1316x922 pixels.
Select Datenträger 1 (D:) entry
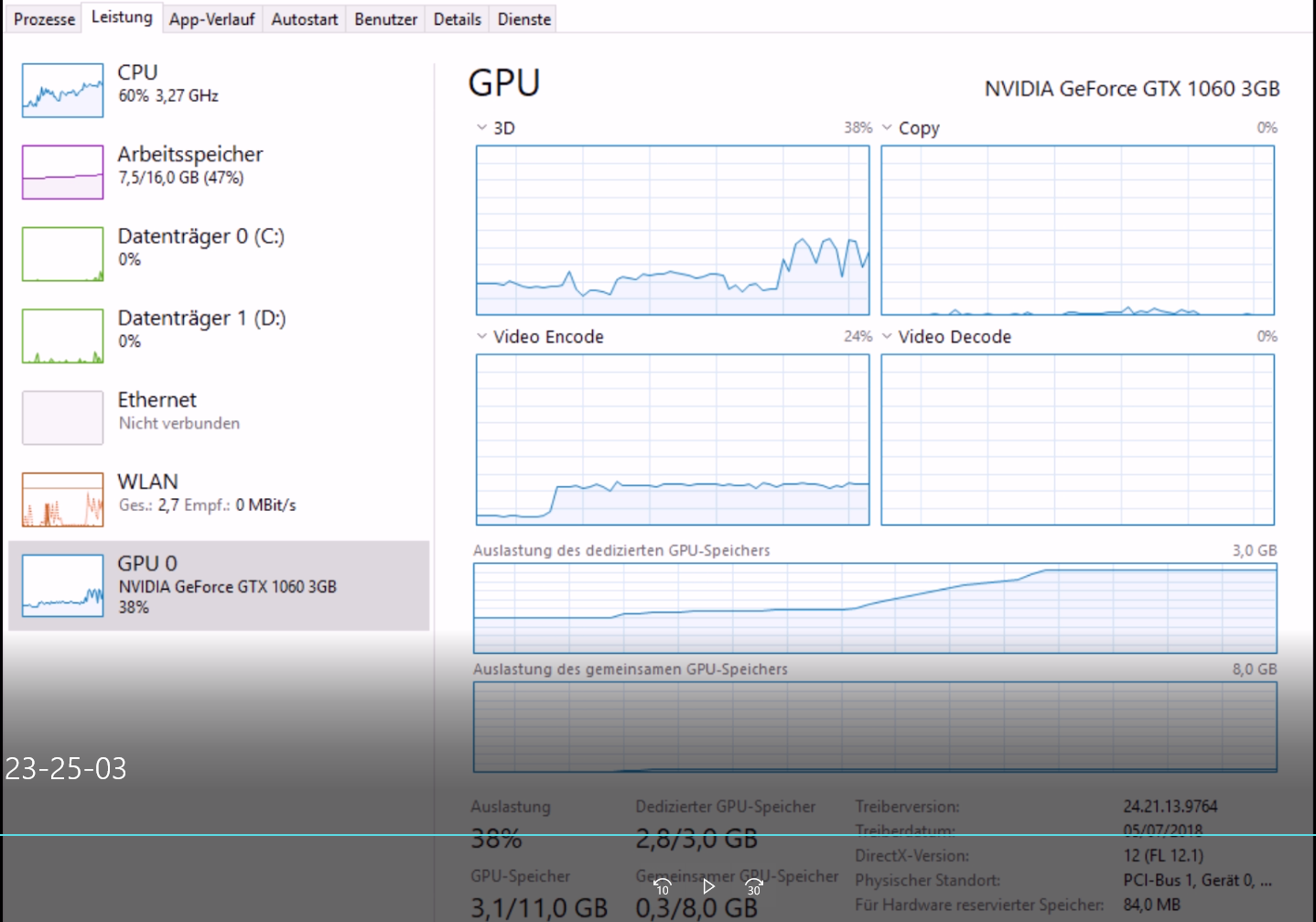pyautogui.click(x=219, y=335)
